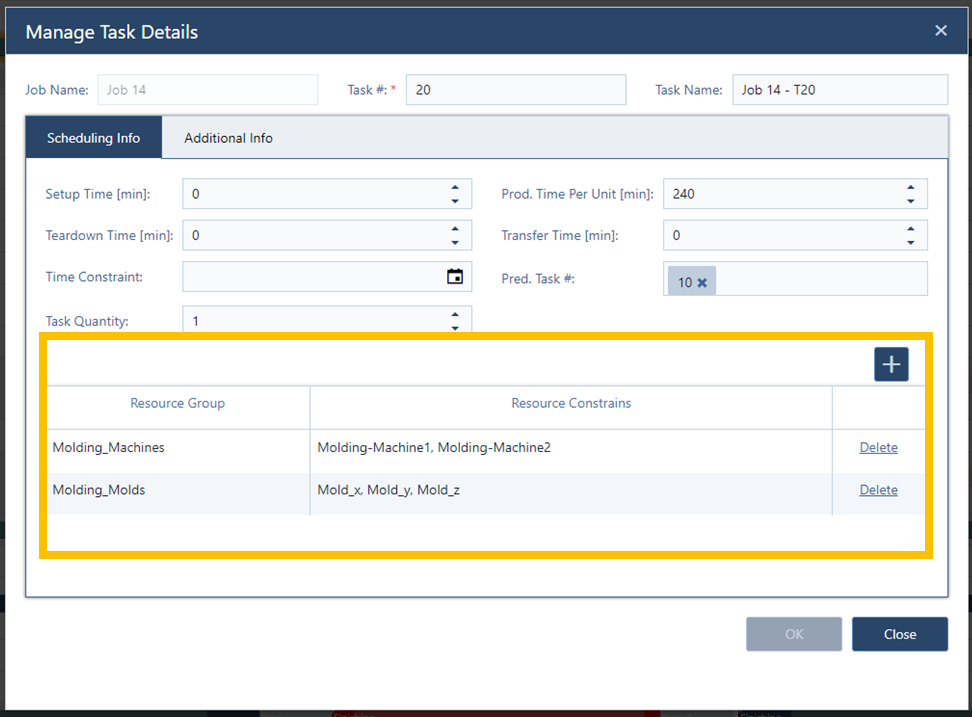The image size is (972, 717).
Task: Increase Prod. Time Per Unit value
Action: [910, 188]
